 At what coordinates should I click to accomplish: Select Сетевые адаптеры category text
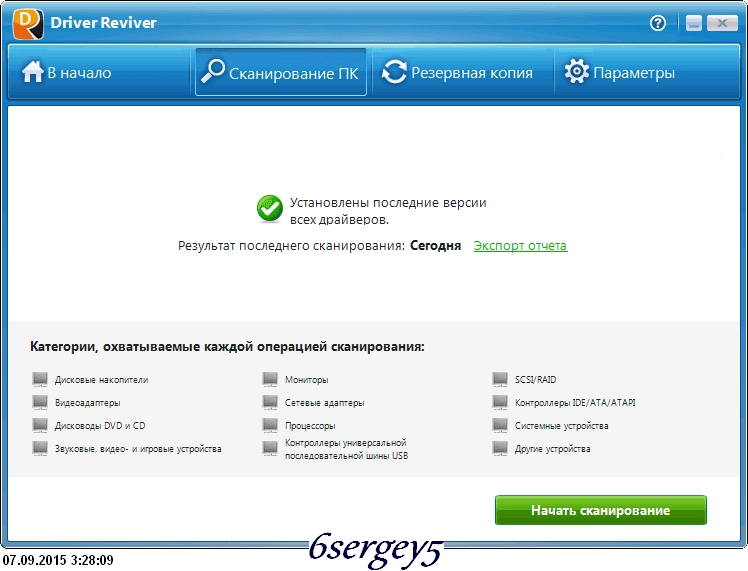[325, 403]
